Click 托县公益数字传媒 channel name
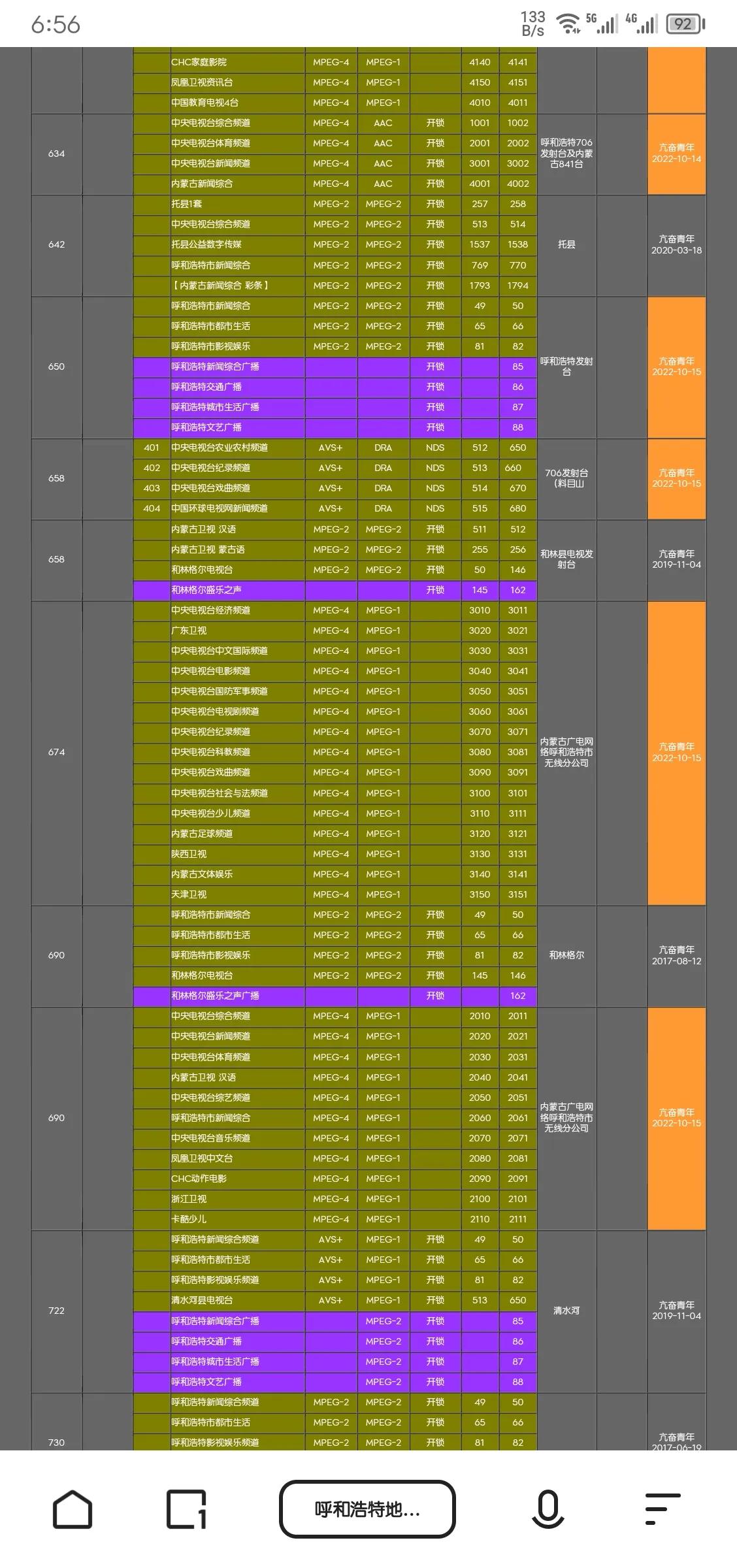Image resolution: width=737 pixels, height=1568 pixels. pyautogui.click(x=206, y=245)
